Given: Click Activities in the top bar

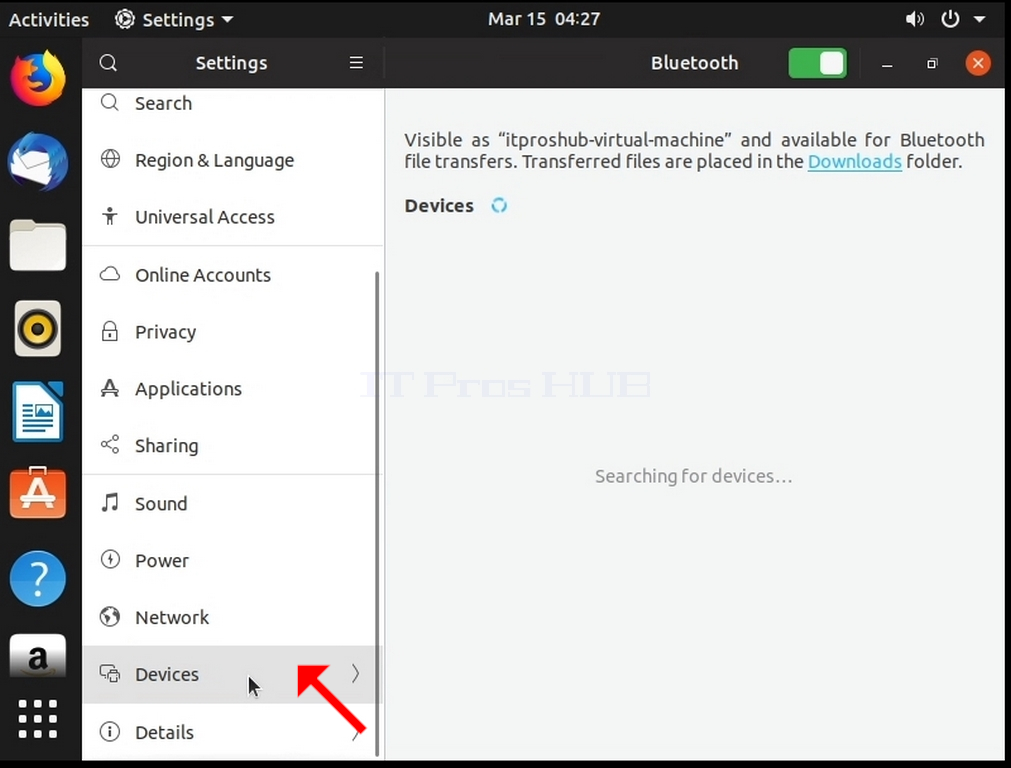Looking at the screenshot, I should (48, 19).
